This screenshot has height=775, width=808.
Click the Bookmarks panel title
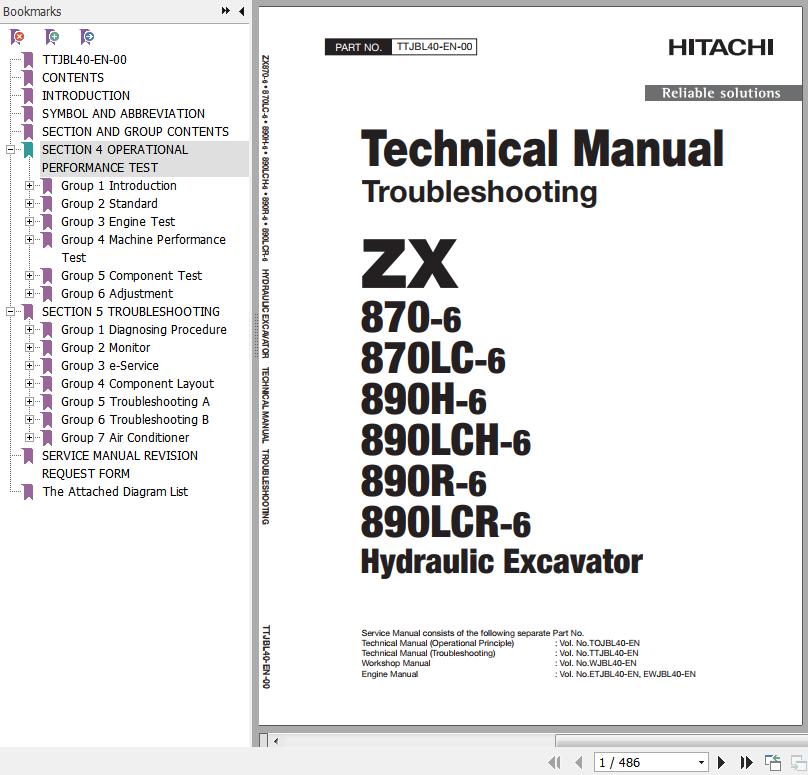coord(32,11)
